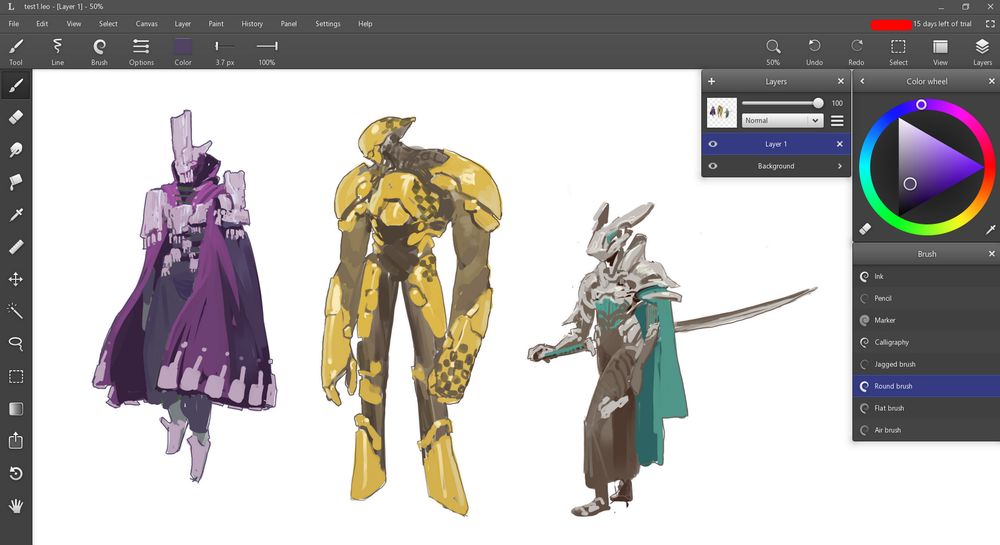Collapse Color wheel panel with left chevron

click(862, 82)
